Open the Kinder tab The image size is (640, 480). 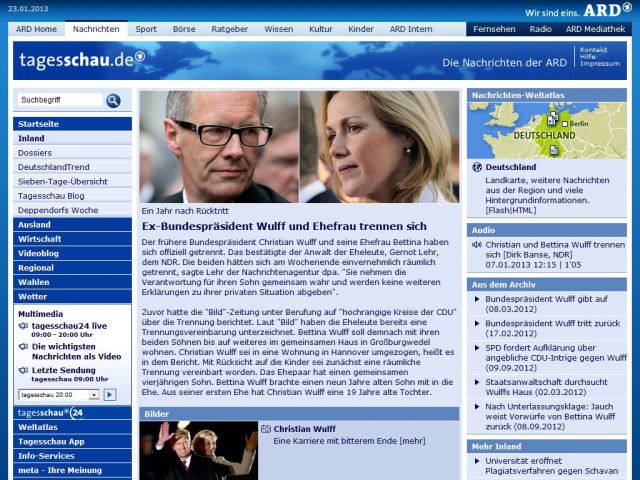pyautogui.click(x=361, y=29)
